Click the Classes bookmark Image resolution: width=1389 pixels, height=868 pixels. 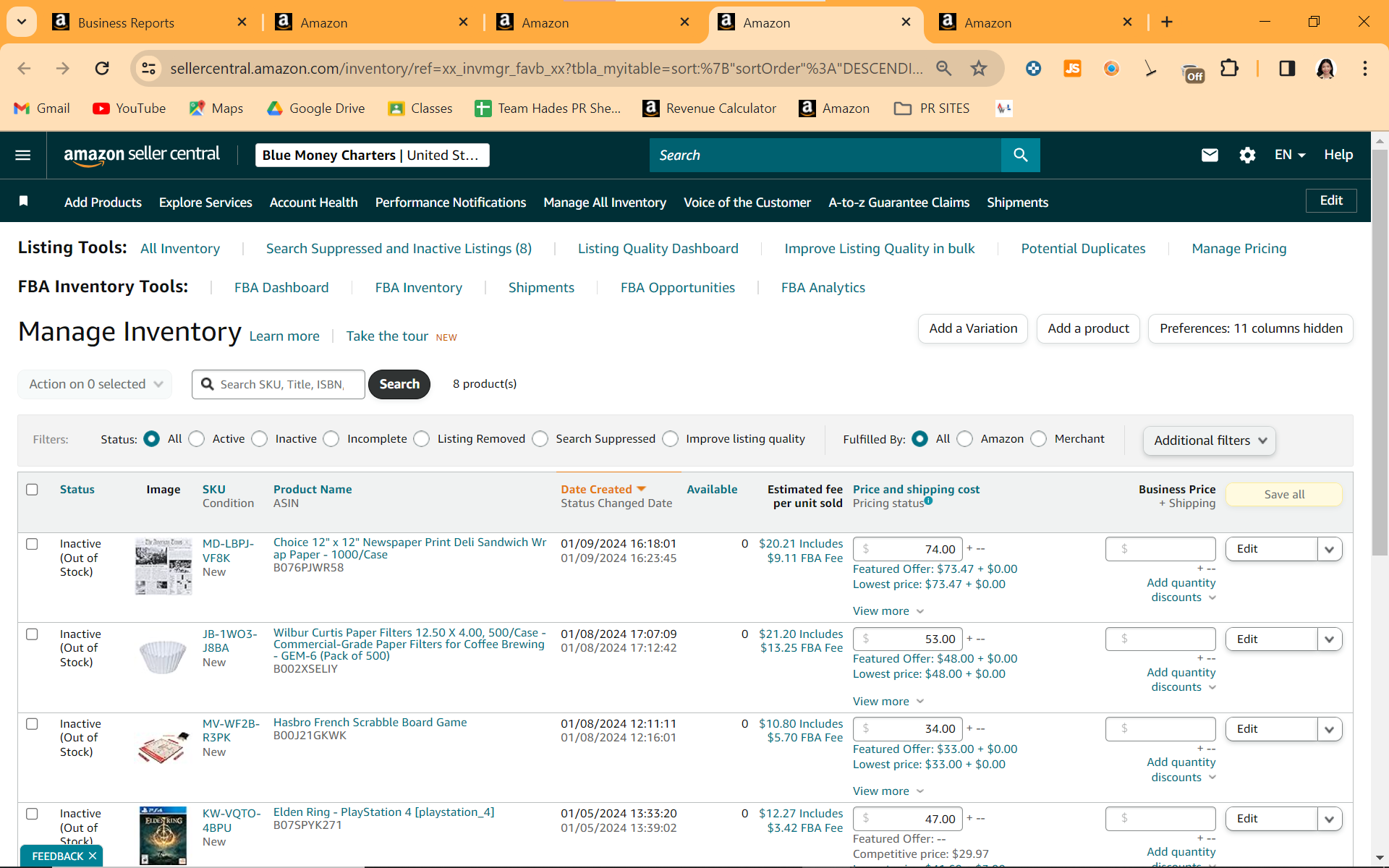(x=420, y=109)
